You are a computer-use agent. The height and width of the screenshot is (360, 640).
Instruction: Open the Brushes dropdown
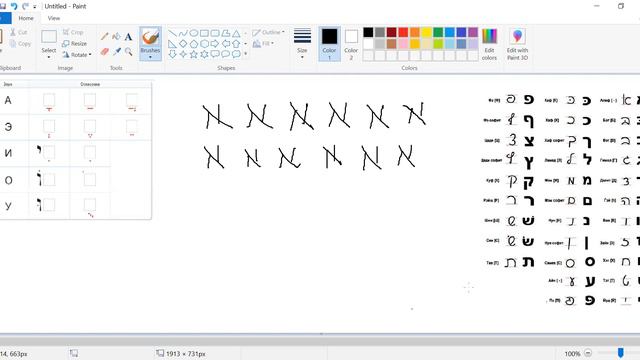point(150,57)
